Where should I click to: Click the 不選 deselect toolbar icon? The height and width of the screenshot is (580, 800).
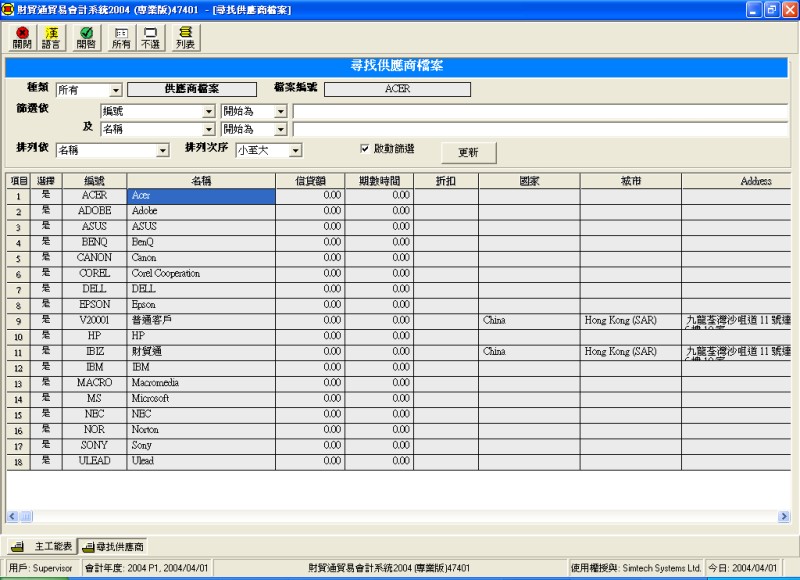[x=151, y=38]
